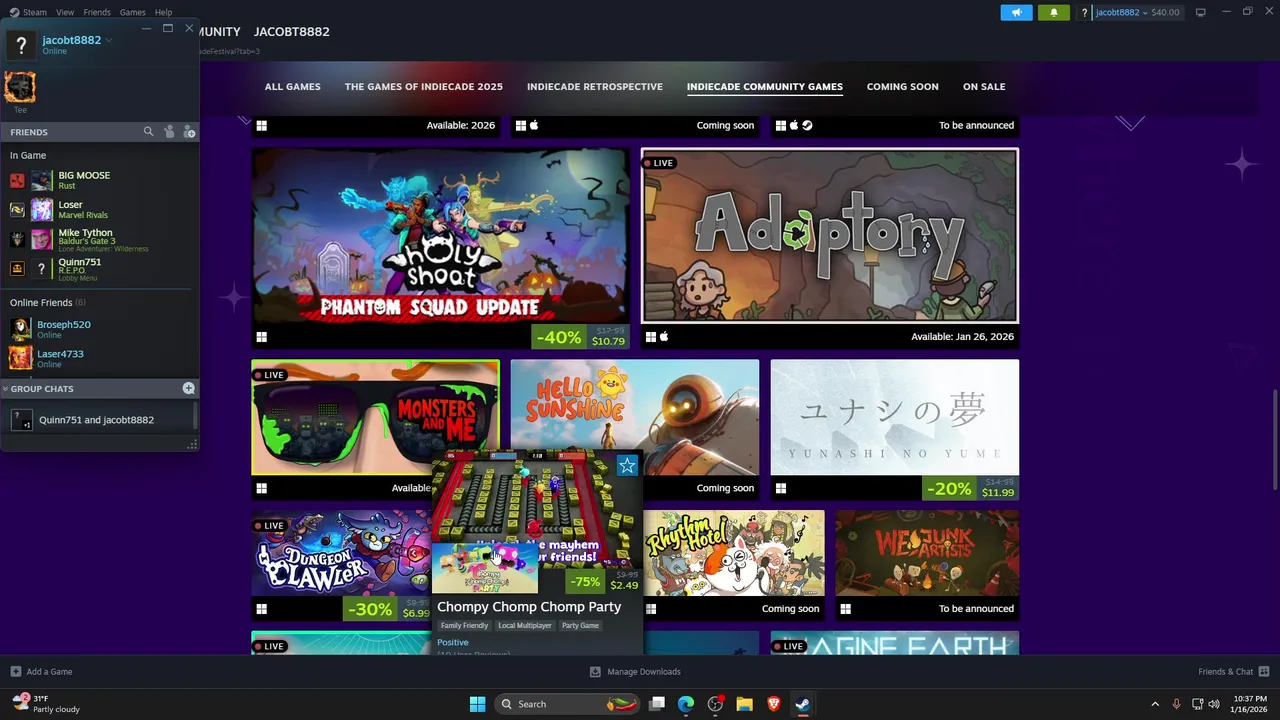
Task: Click the Windows taskbar Search box
Action: pos(567,704)
